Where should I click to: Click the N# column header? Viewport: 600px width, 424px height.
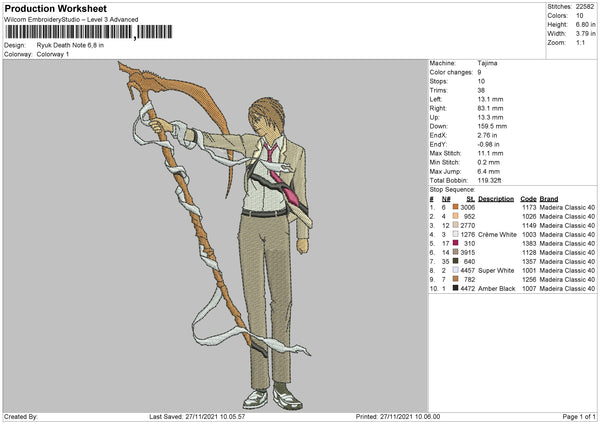pos(446,199)
